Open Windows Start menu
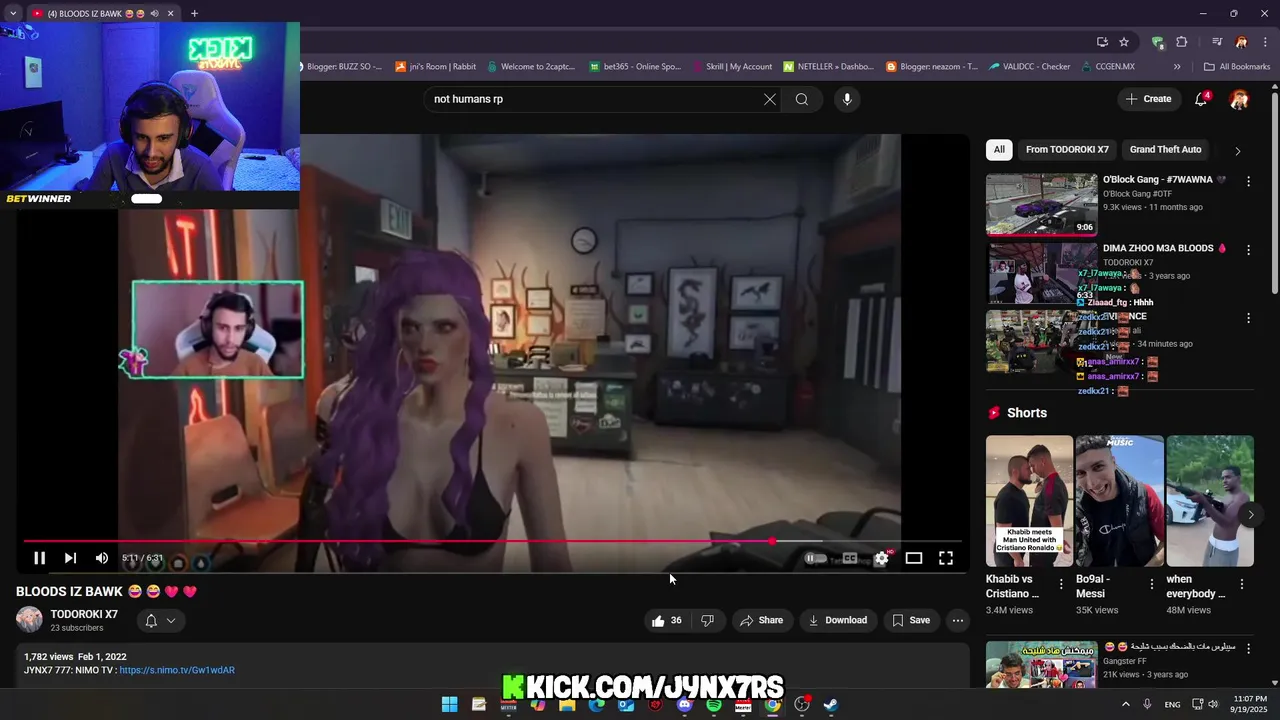Screen dimensions: 1280x720 (450, 704)
